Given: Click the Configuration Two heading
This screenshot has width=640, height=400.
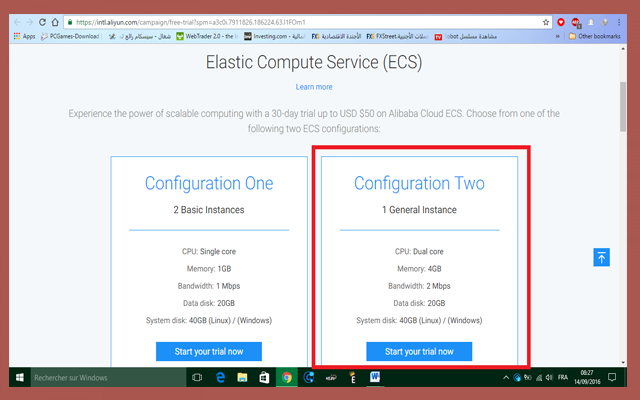Looking at the screenshot, I should pos(419,183).
